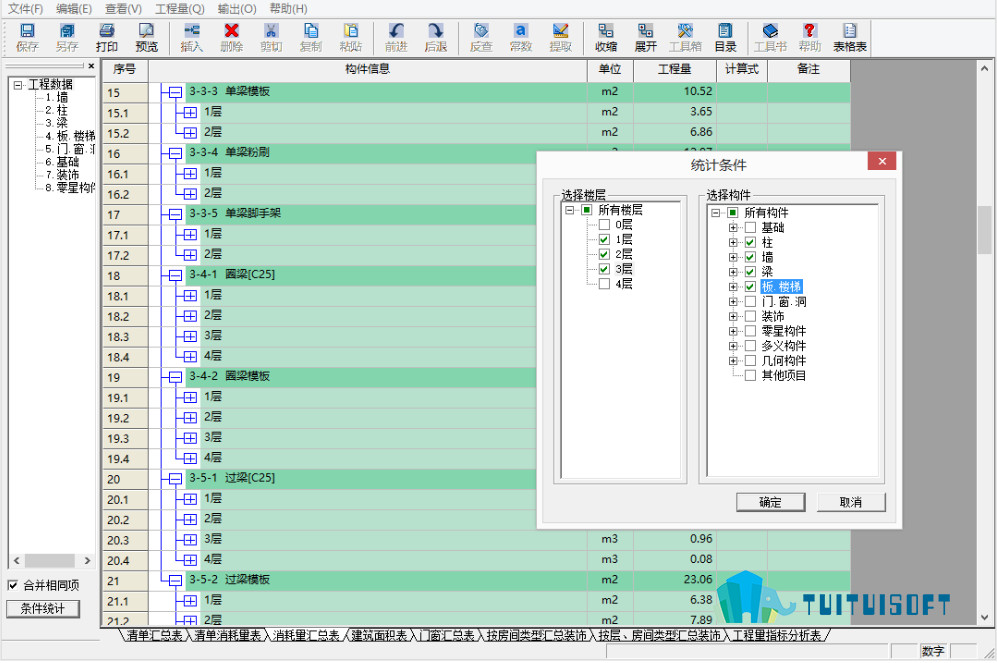The image size is (997, 663).
Task: Open the 工程量(Q) menu
Action: (x=180, y=9)
